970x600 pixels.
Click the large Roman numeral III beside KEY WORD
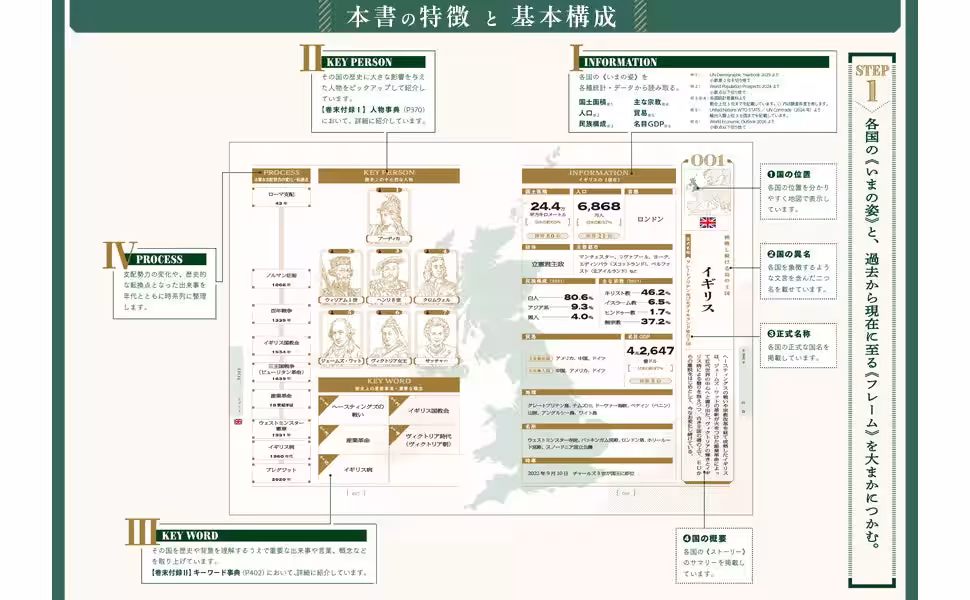(142, 531)
